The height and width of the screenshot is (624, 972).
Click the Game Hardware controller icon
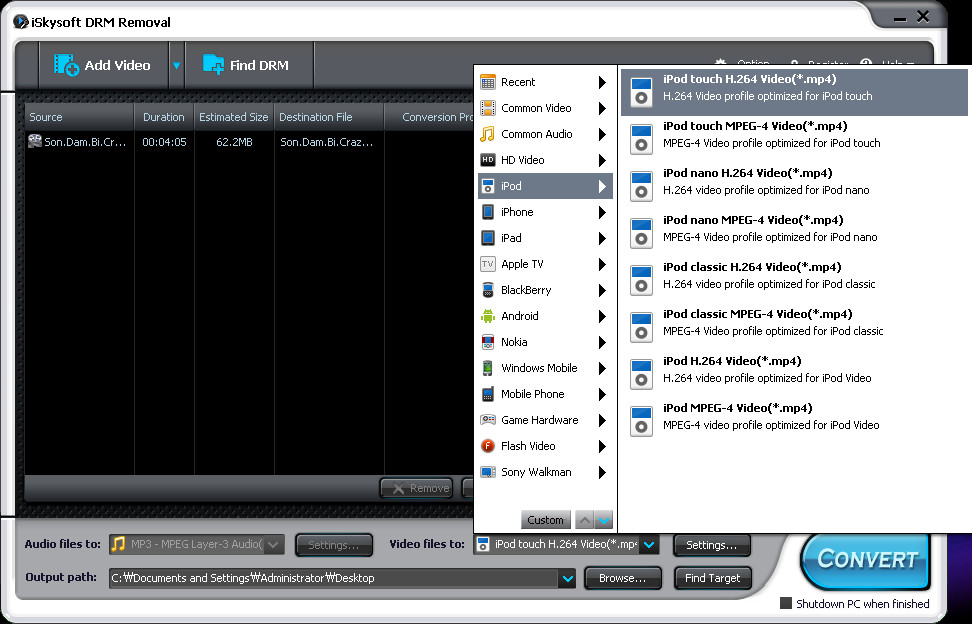coord(488,420)
